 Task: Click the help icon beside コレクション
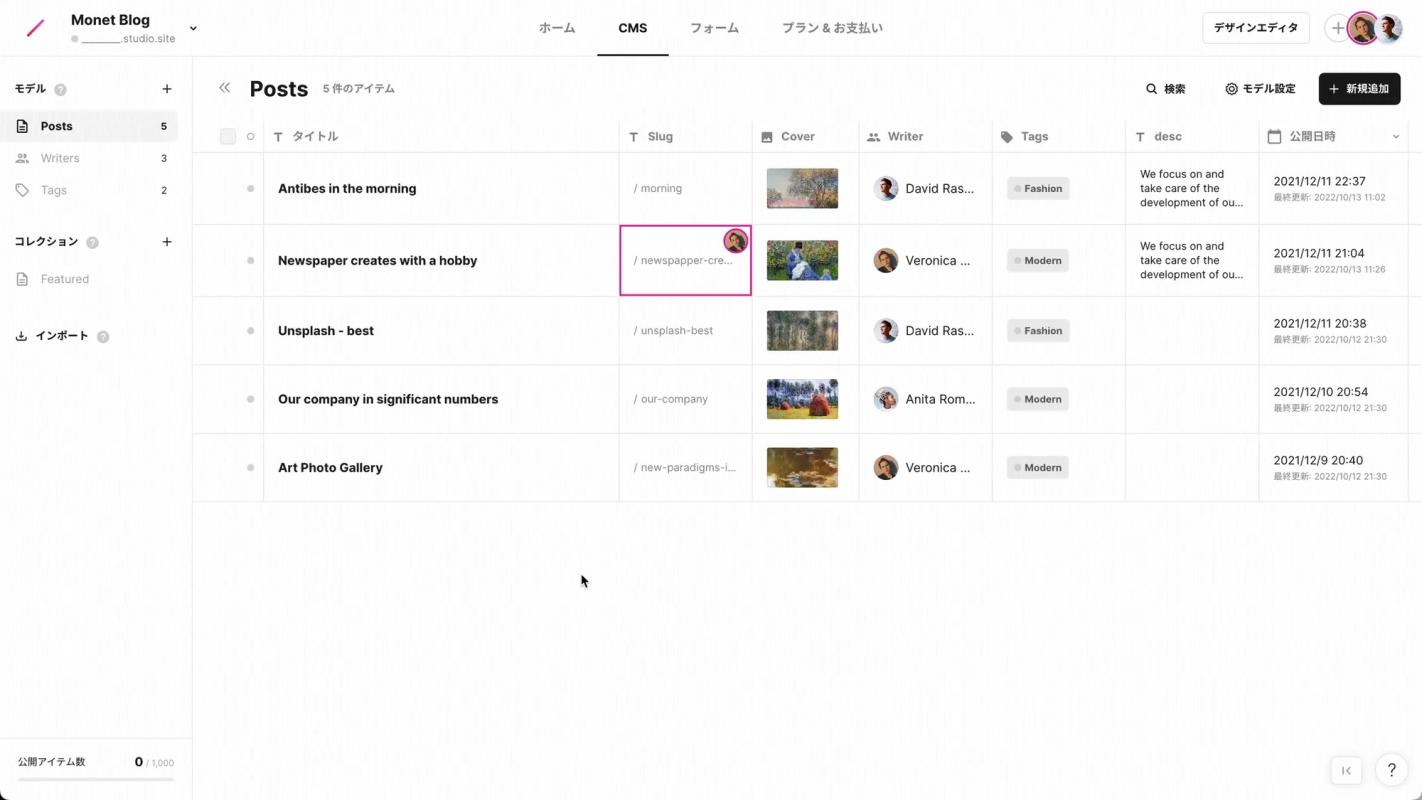93,243
